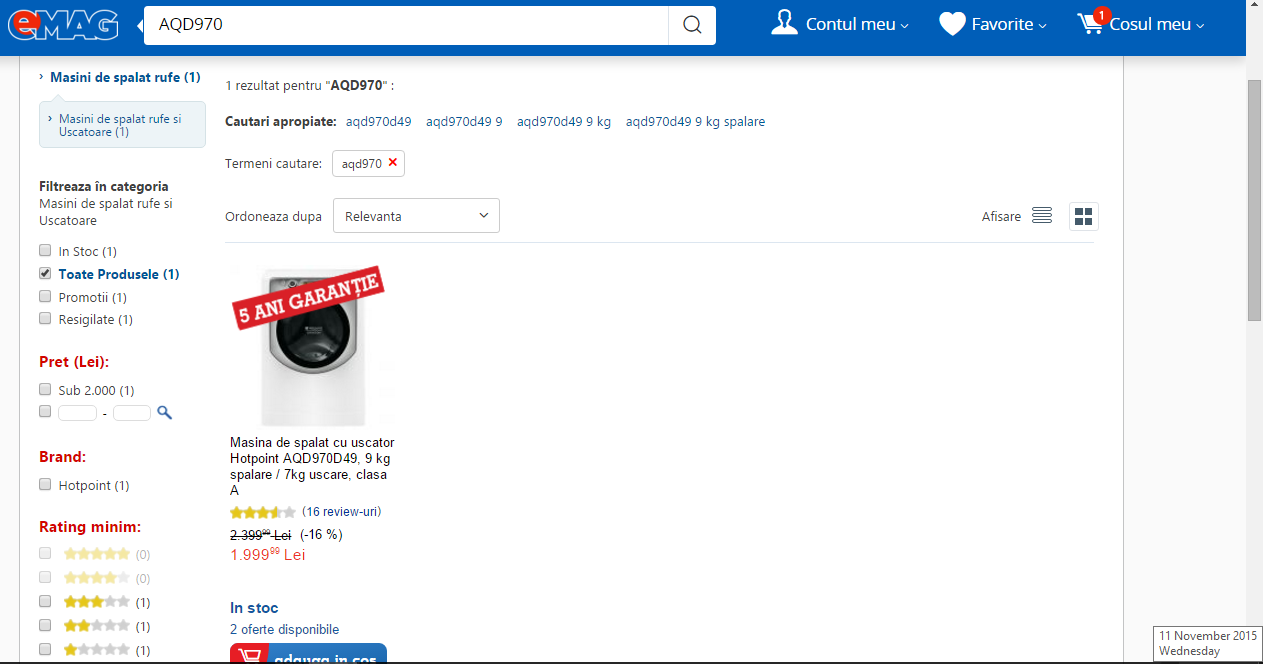Click the aqd970d49 suggested search
Image resolution: width=1263 pixels, height=664 pixels.
pos(379,122)
